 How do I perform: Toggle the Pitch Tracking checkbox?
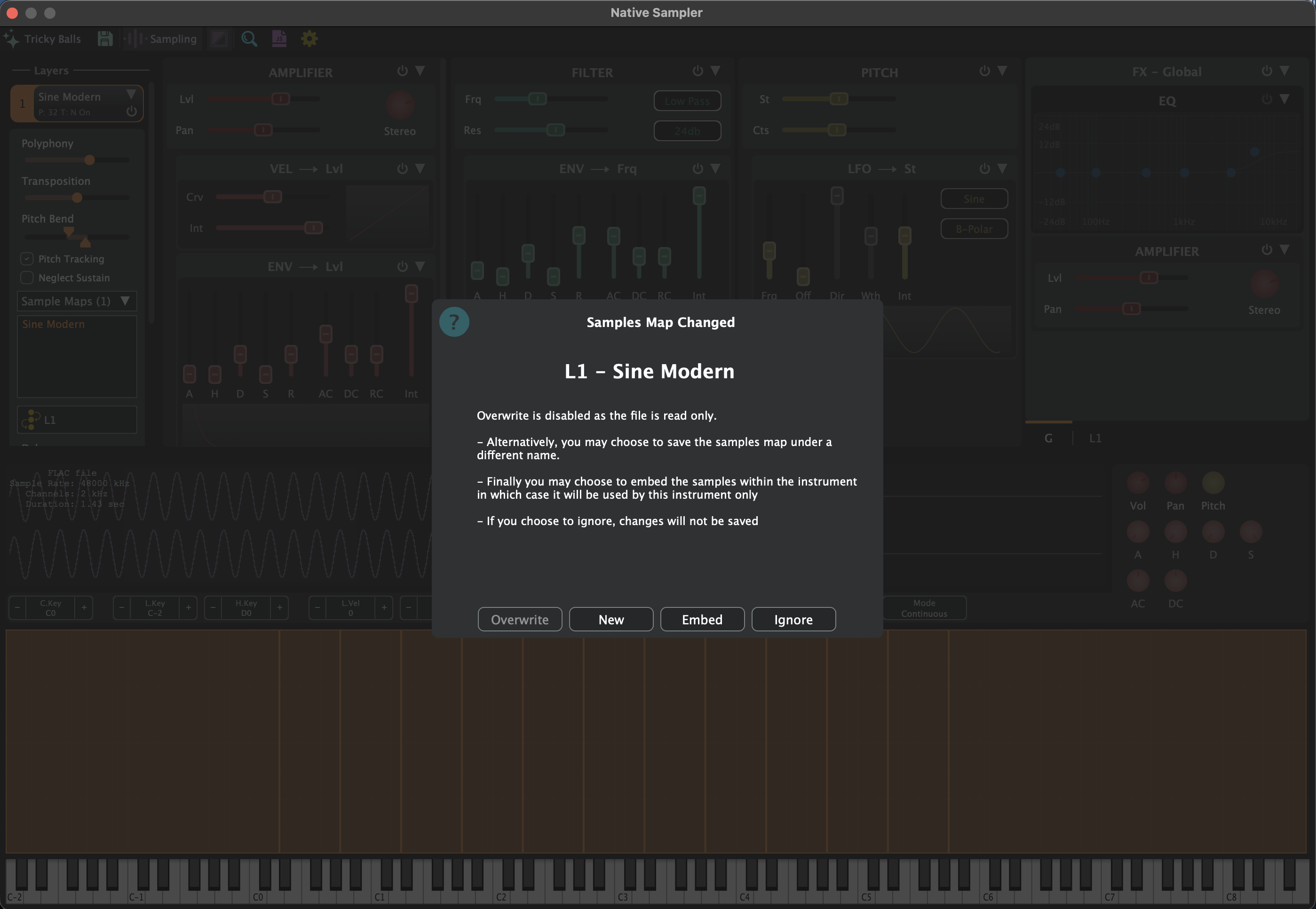point(27,259)
